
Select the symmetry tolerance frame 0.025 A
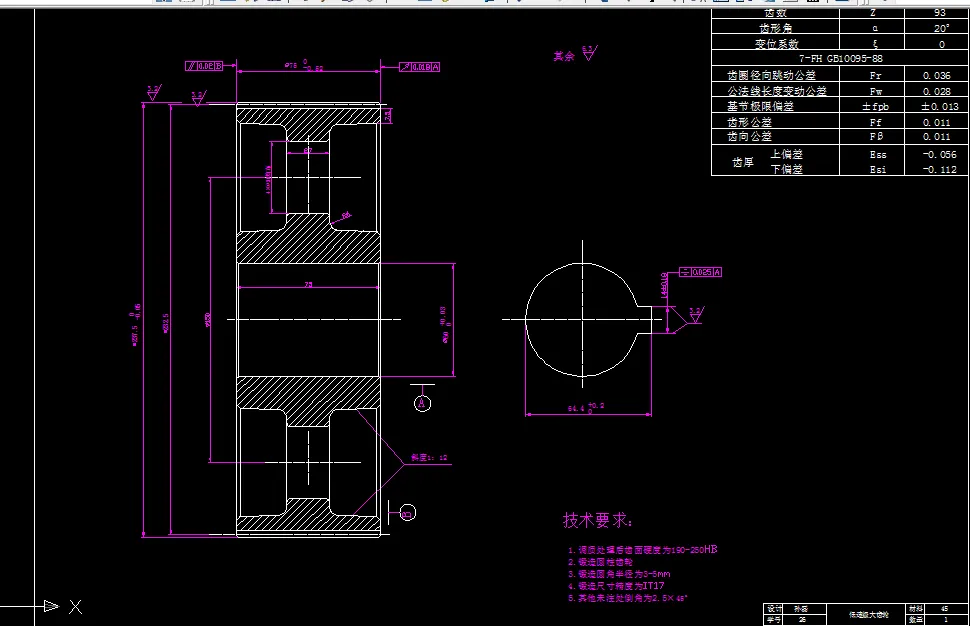tap(700, 272)
